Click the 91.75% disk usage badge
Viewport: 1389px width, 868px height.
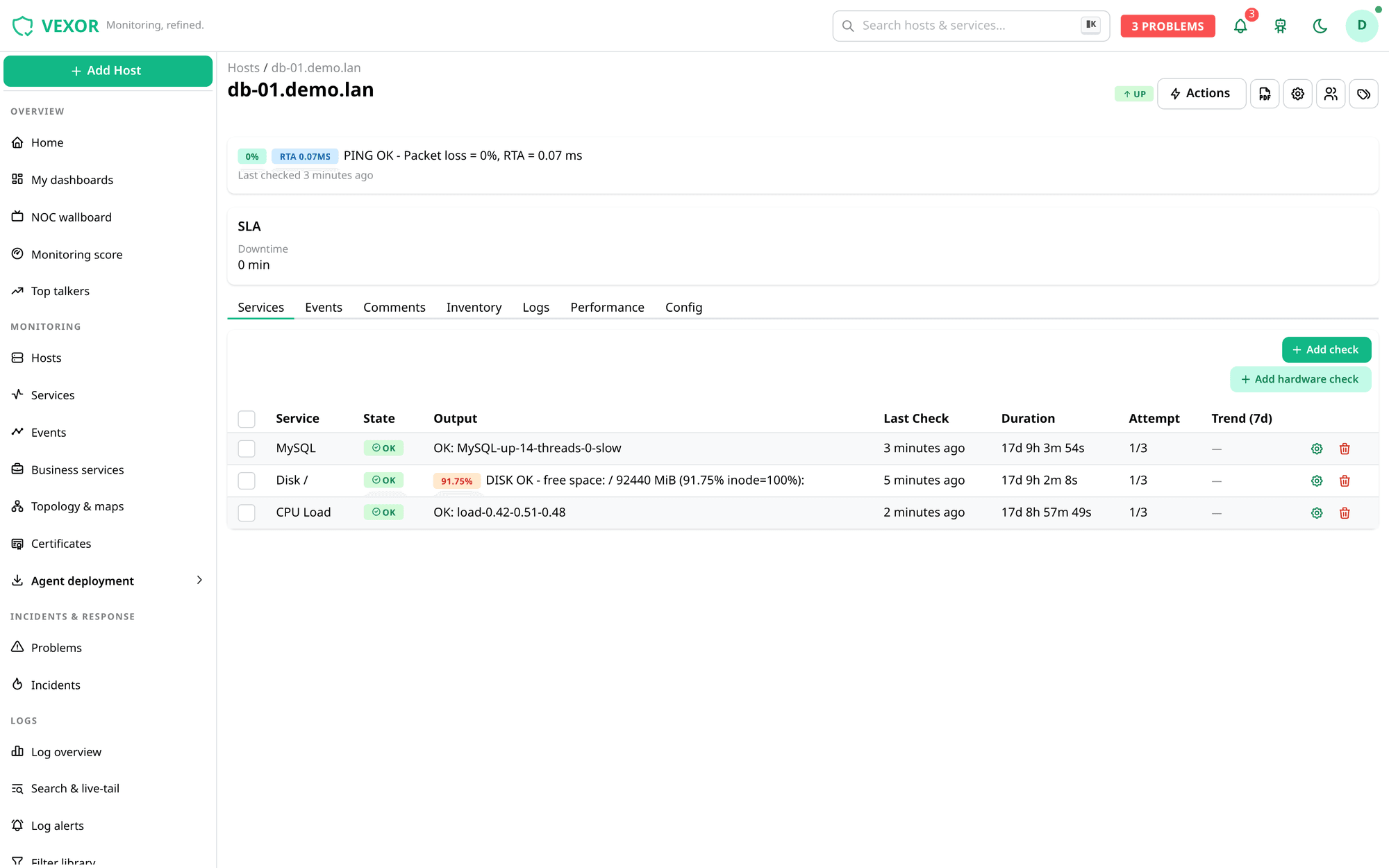pyautogui.click(x=456, y=481)
